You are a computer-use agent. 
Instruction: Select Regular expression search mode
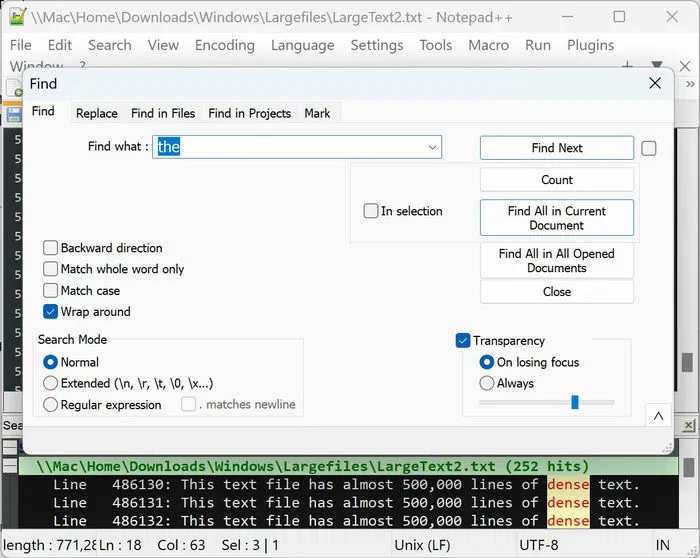pyautogui.click(x=51, y=405)
